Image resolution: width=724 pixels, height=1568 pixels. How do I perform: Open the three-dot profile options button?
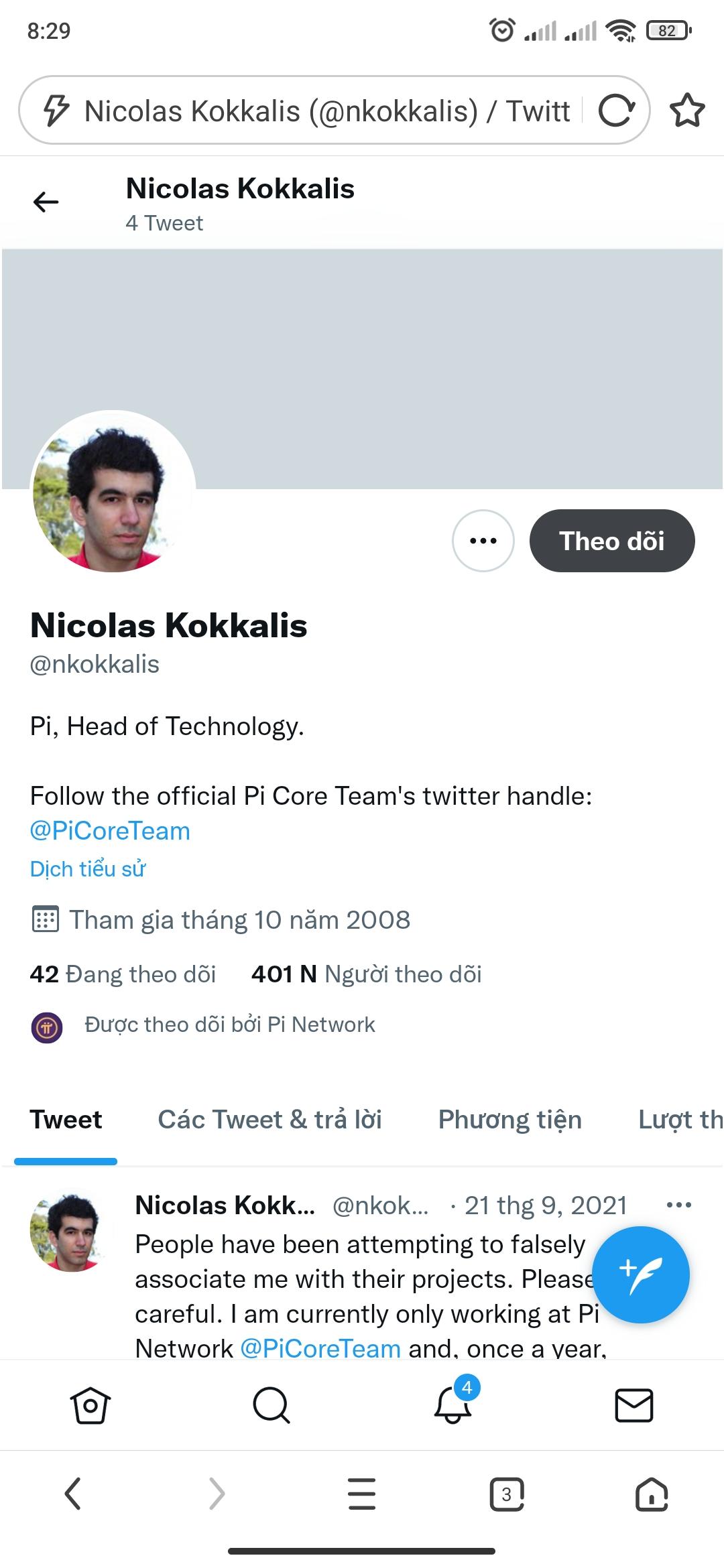pos(483,541)
